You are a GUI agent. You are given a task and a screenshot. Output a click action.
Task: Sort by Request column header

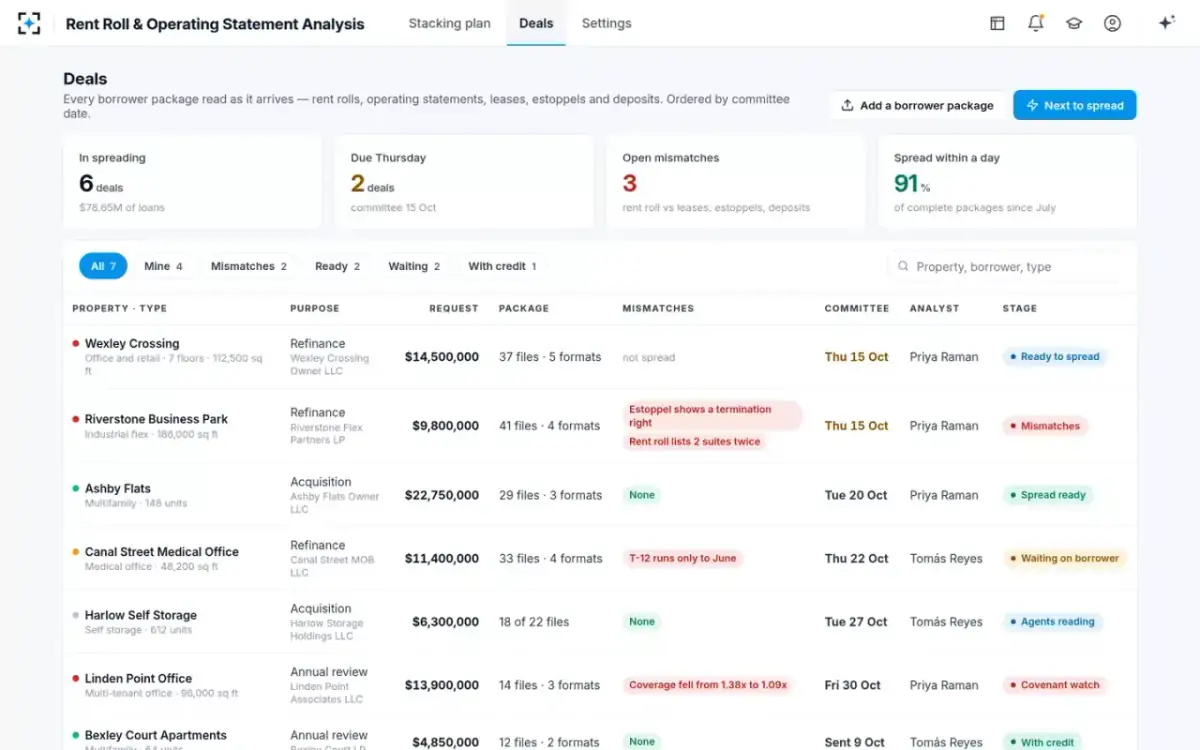tap(454, 308)
